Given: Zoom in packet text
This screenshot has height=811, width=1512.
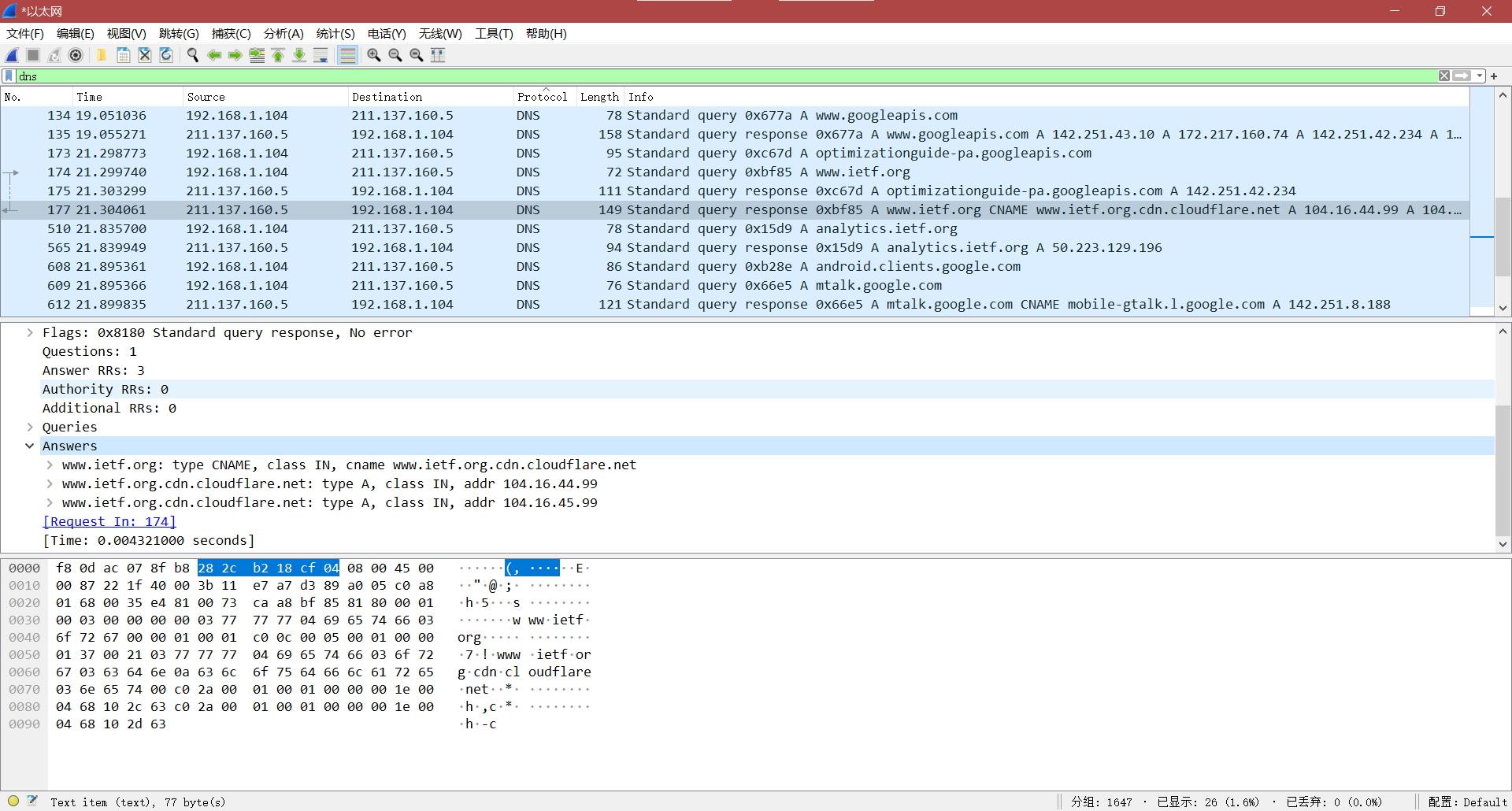Looking at the screenshot, I should [x=373, y=55].
